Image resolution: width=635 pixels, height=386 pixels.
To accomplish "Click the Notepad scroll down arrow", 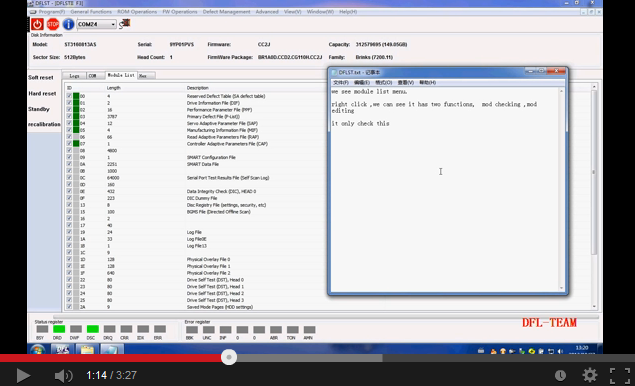I will point(561,288).
